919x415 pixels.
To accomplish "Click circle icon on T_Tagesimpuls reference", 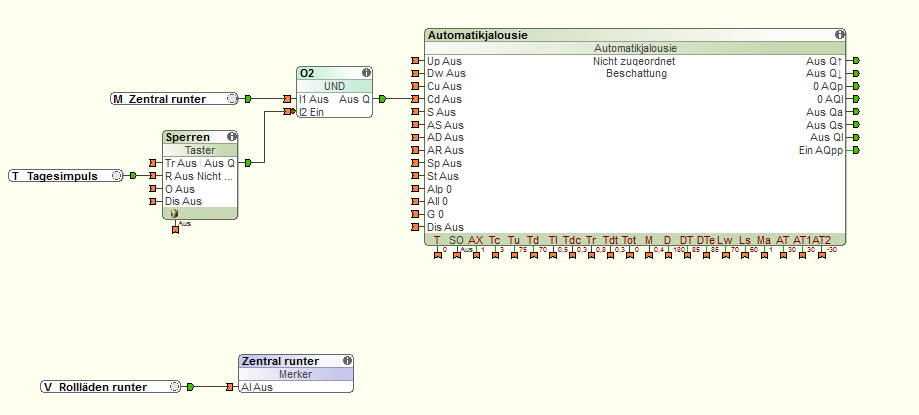I will click(116, 175).
